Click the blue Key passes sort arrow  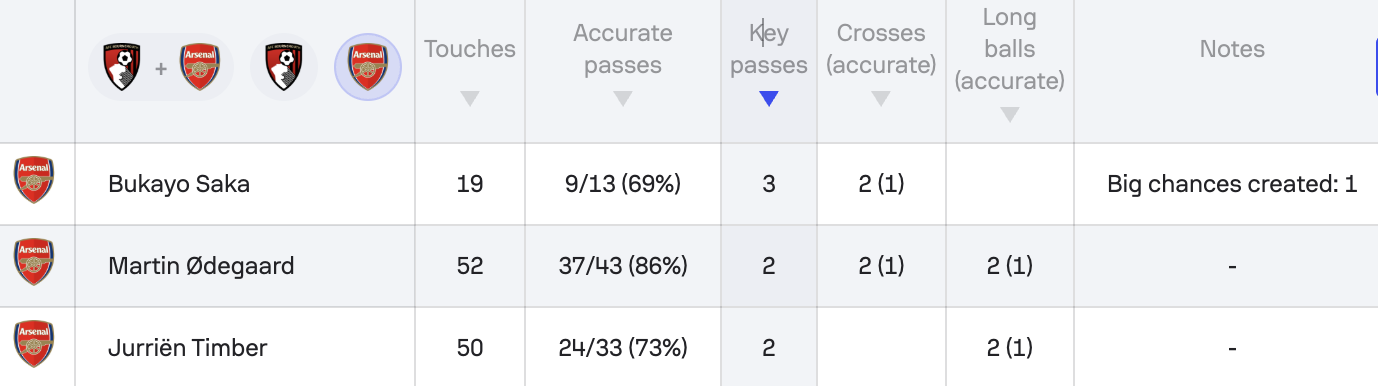768,99
